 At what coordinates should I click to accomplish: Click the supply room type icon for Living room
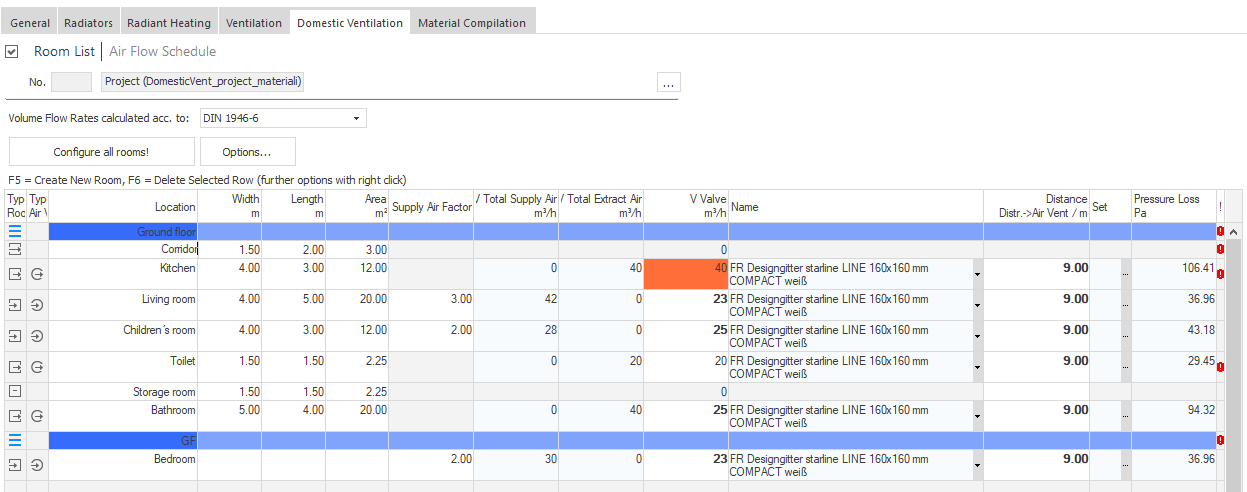(15, 305)
